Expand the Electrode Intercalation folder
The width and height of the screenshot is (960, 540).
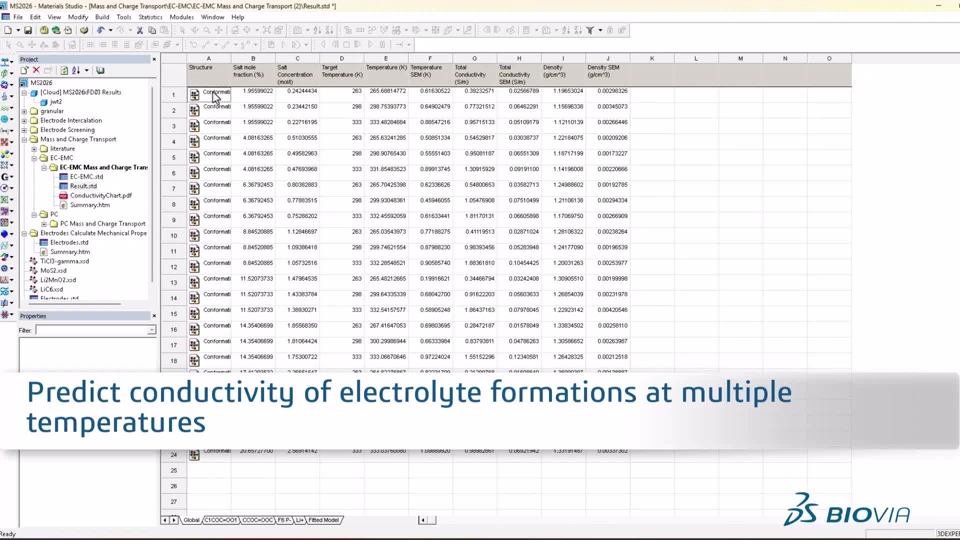click(x=24, y=121)
